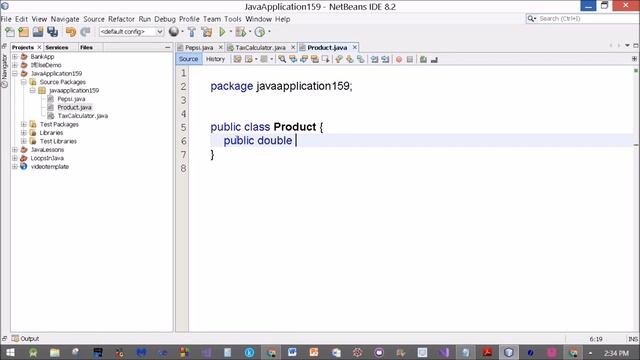Image resolution: width=640 pixels, height=360 pixels.
Task: Run project with the green play icon
Action: 222,32
